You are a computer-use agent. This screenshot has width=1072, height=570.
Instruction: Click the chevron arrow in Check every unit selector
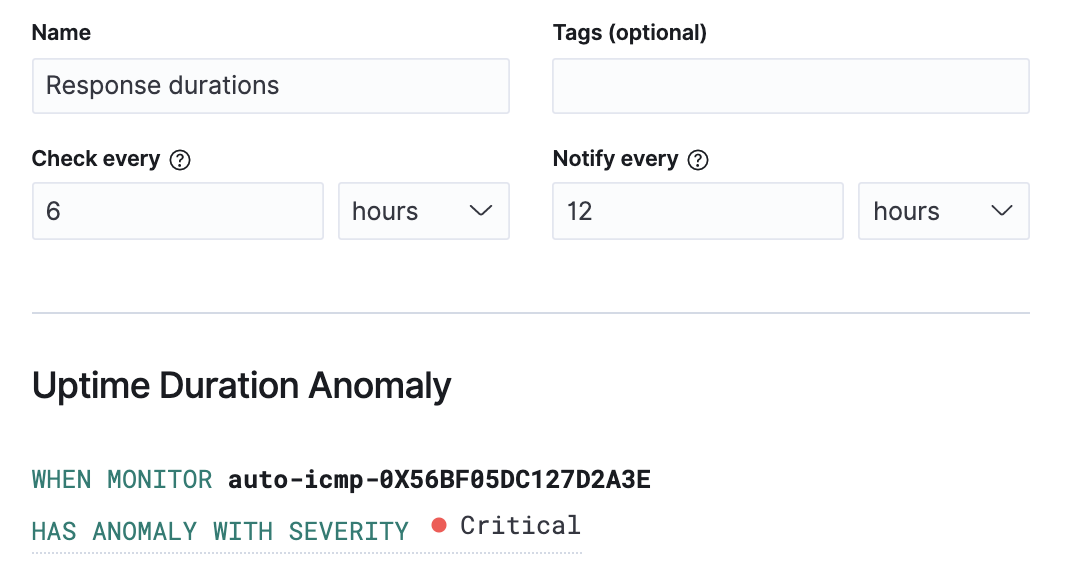[x=481, y=211]
